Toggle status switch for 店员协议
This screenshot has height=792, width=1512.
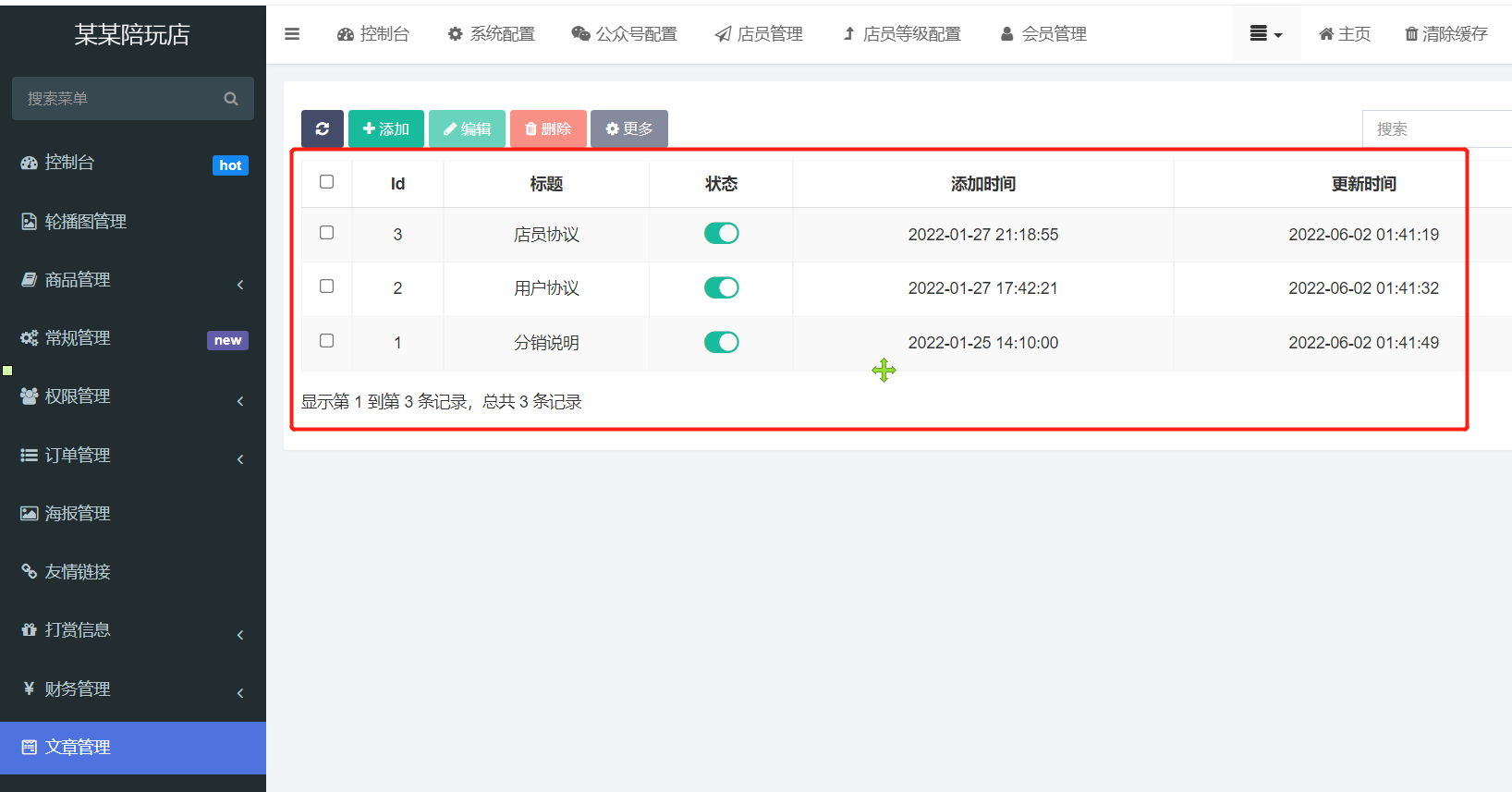(721, 234)
